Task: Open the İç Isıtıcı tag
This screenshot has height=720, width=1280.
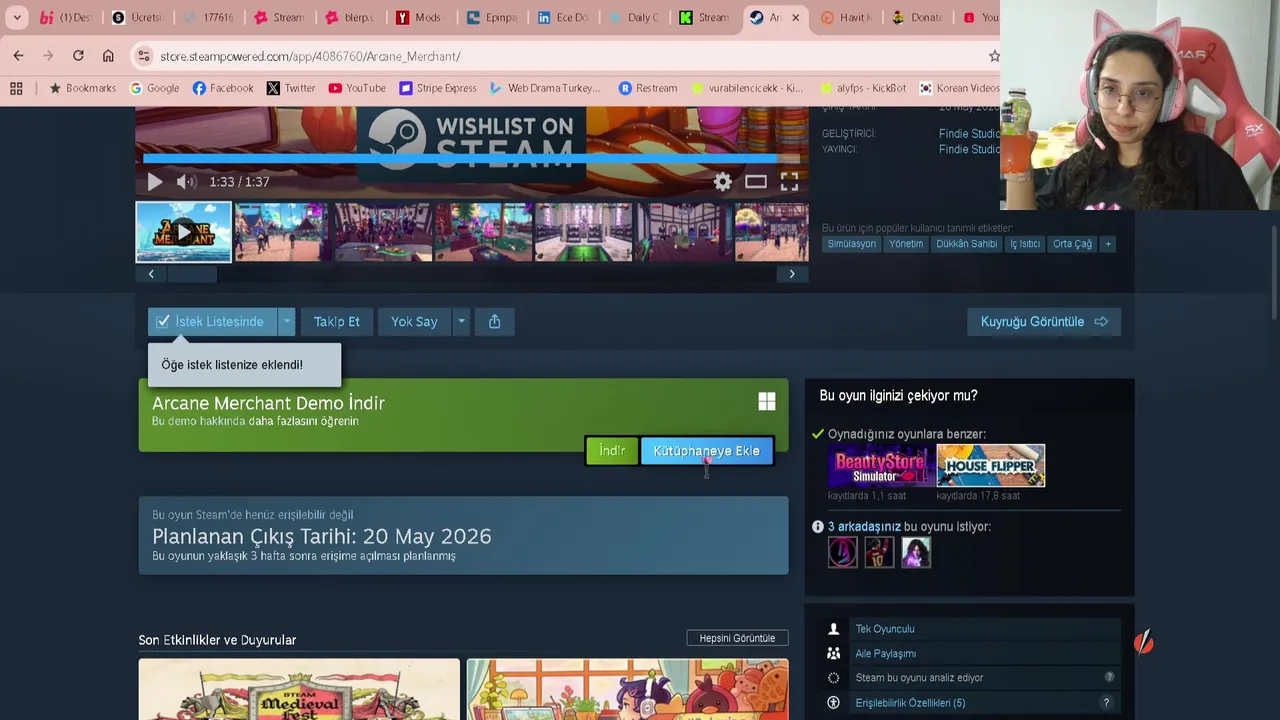Action: (1025, 244)
